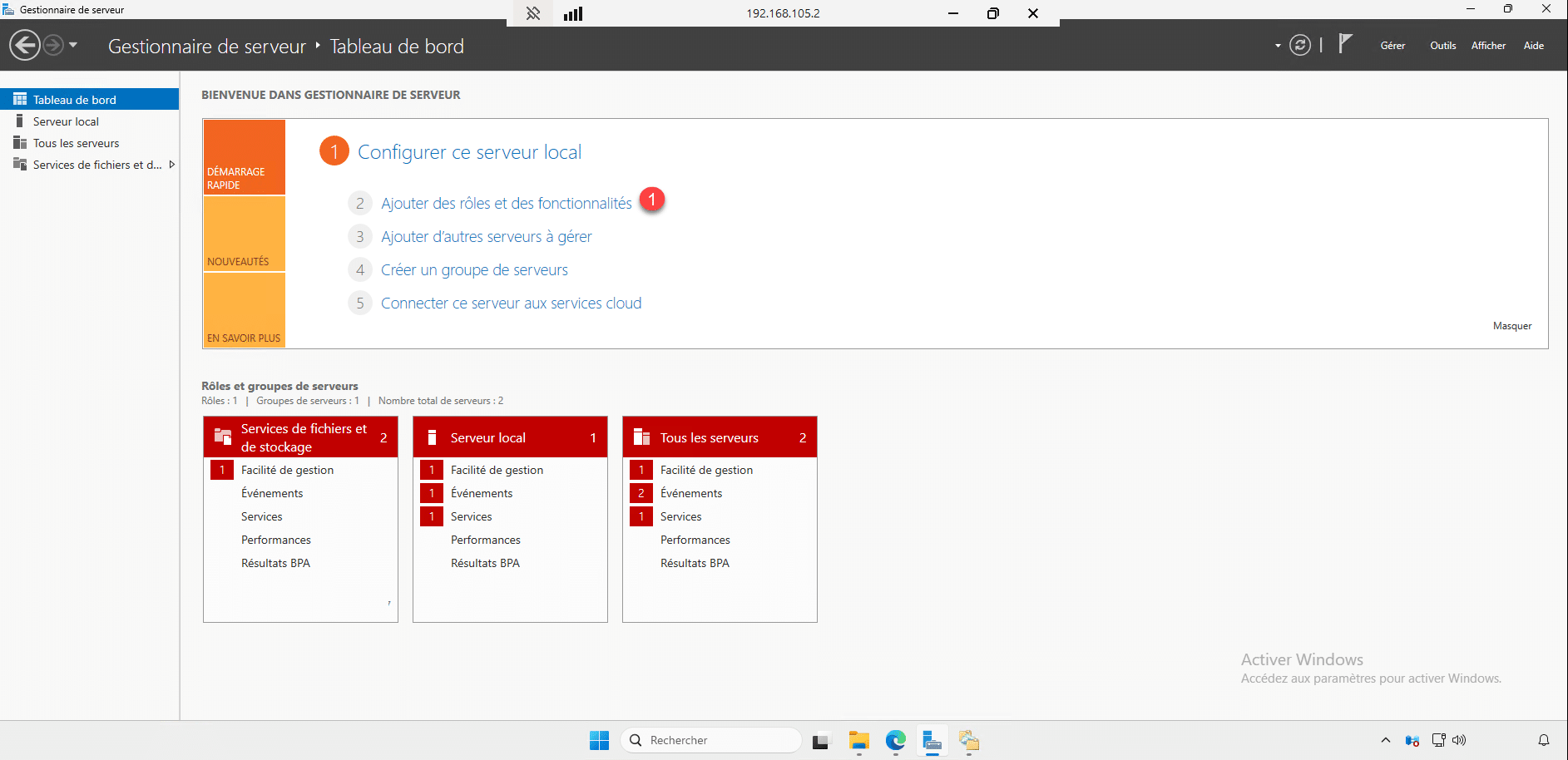Open the Tous les serveurs tile header
This screenshot has height=760, width=1568.
point(720,437)
